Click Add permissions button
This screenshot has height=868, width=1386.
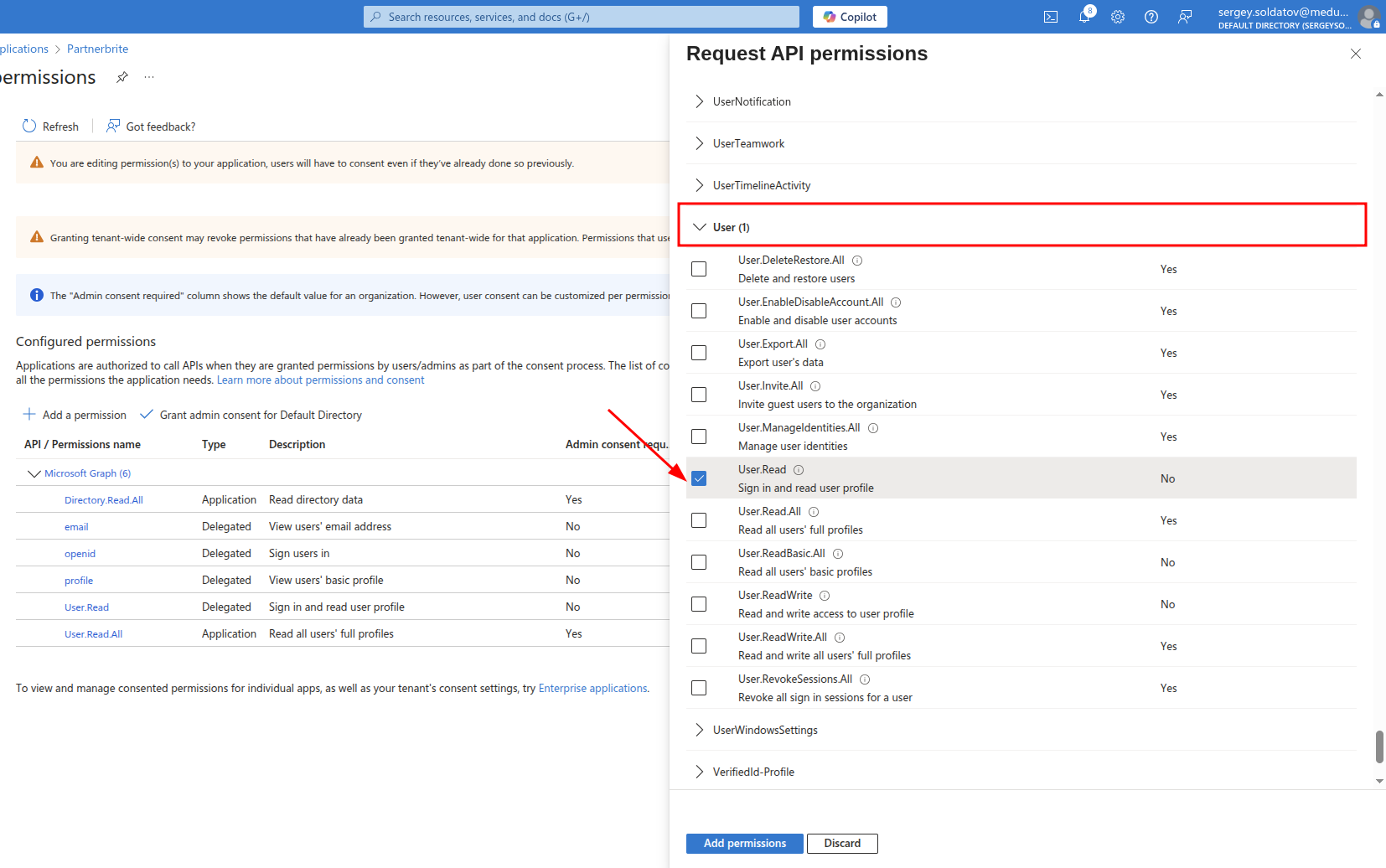(x=745, y=844)
